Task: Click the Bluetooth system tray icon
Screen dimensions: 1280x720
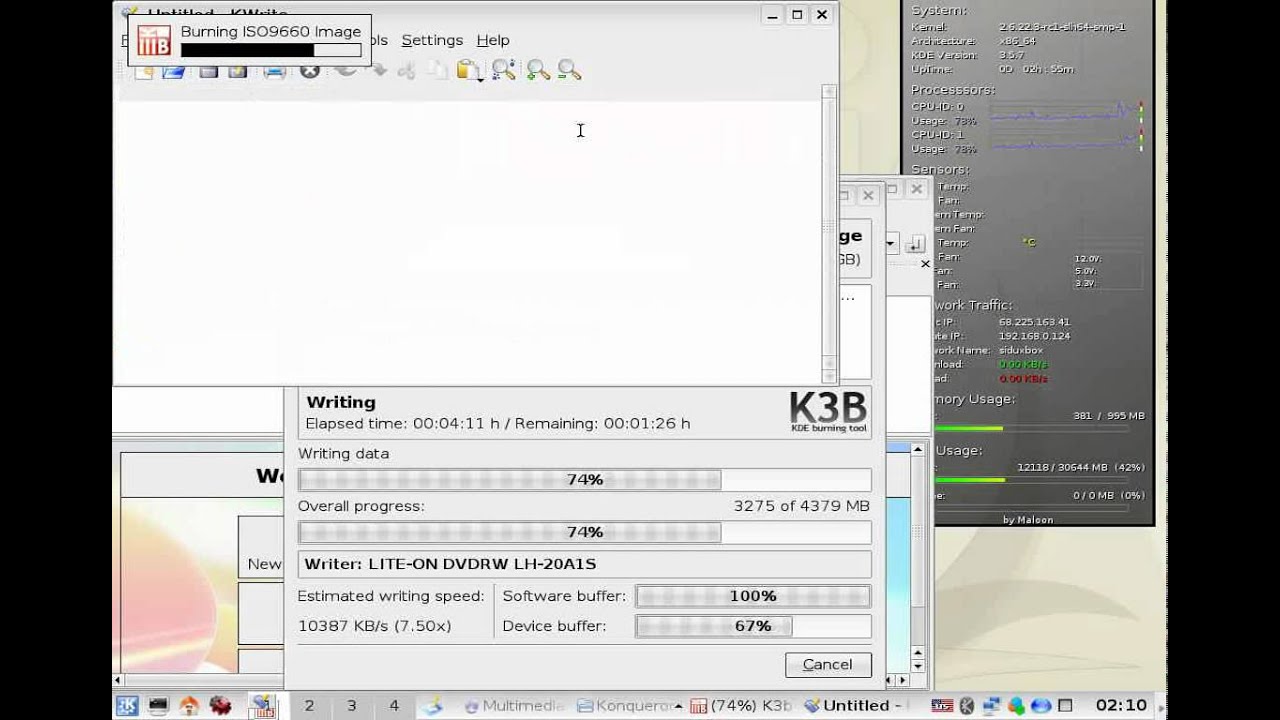Action: point(967,706)
